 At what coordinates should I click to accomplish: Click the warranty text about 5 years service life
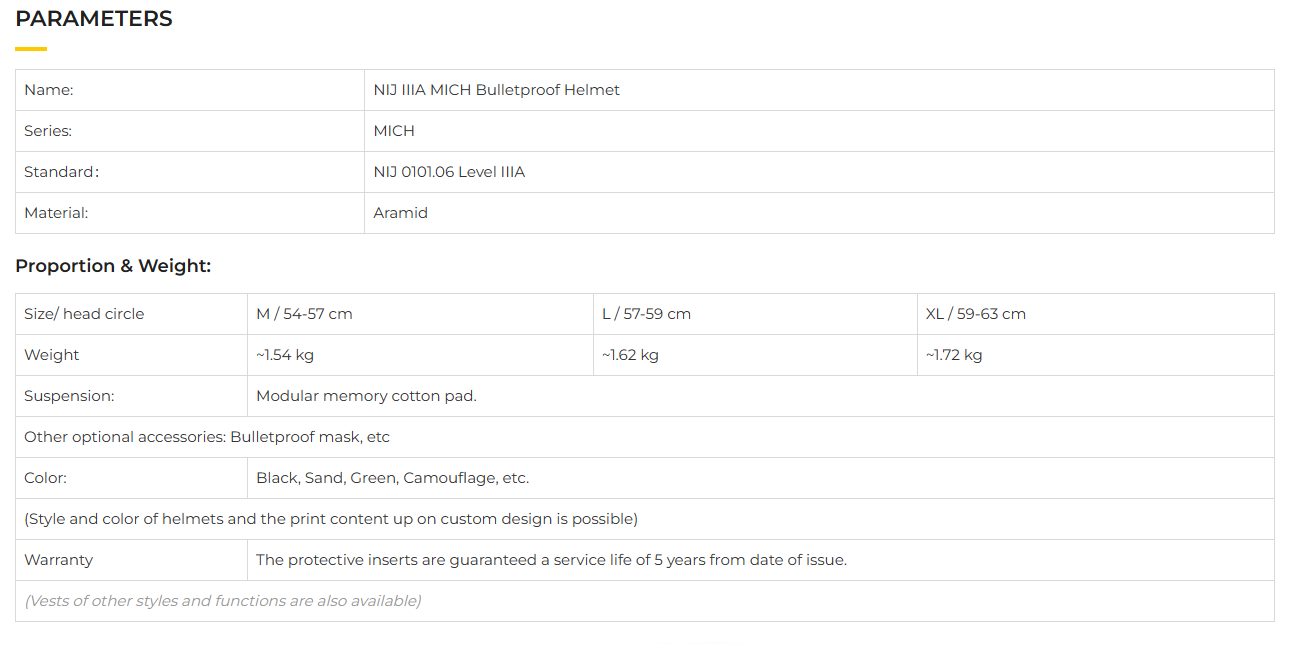point(551,560)
